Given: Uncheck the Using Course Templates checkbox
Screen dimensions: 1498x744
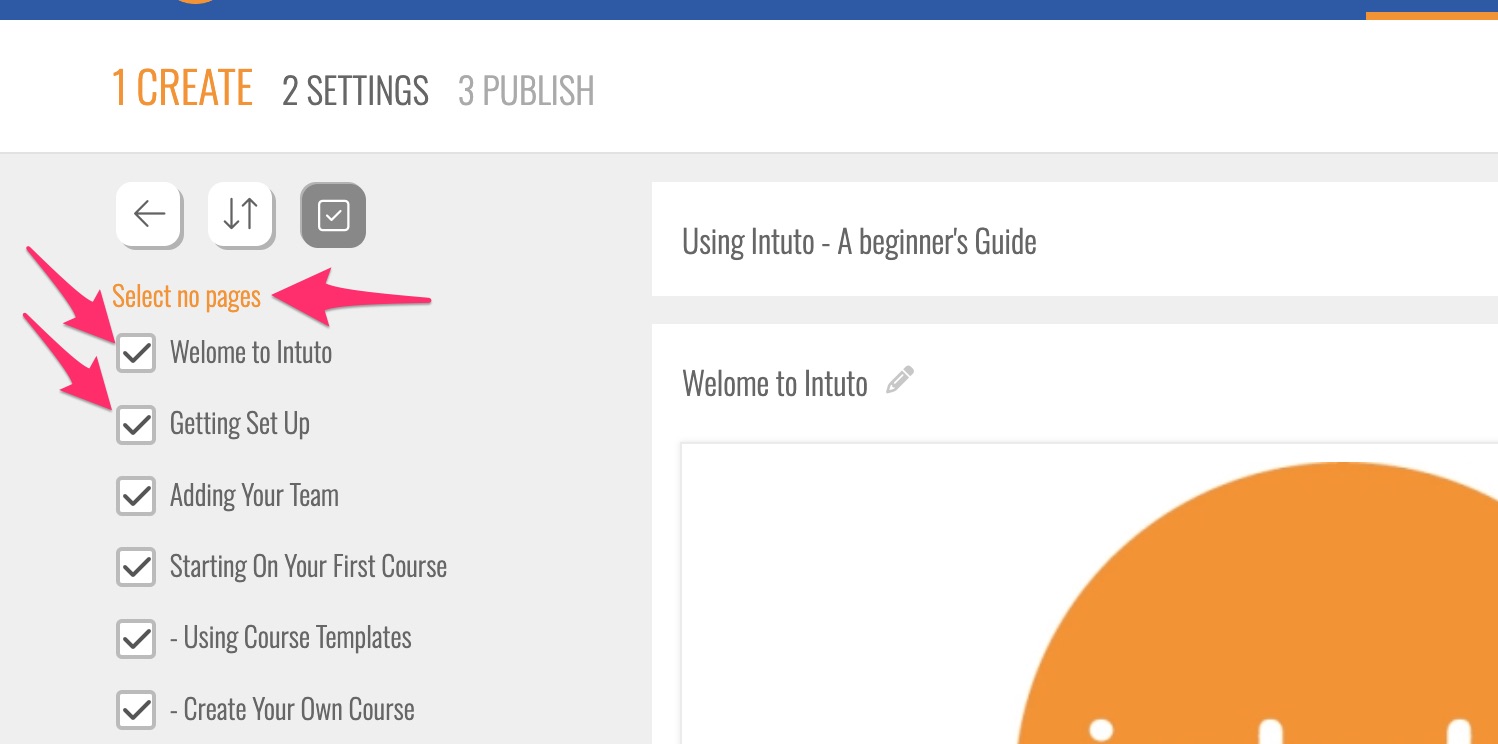Looking at the screenshot, I should 136,639.
